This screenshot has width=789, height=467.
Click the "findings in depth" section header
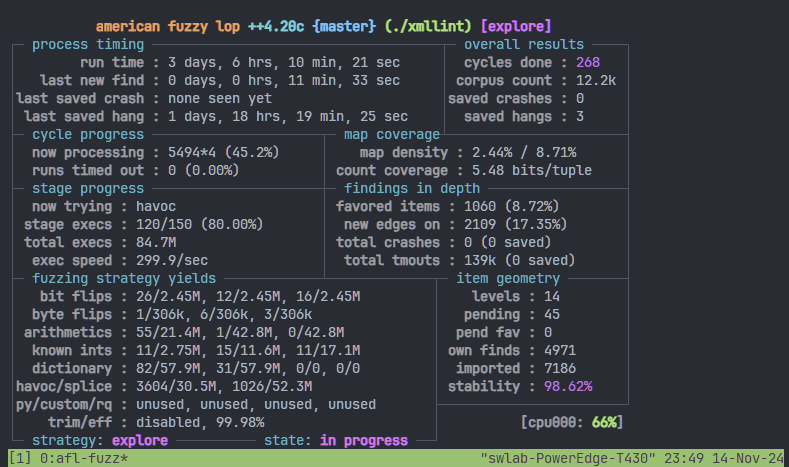click(412, 188)
